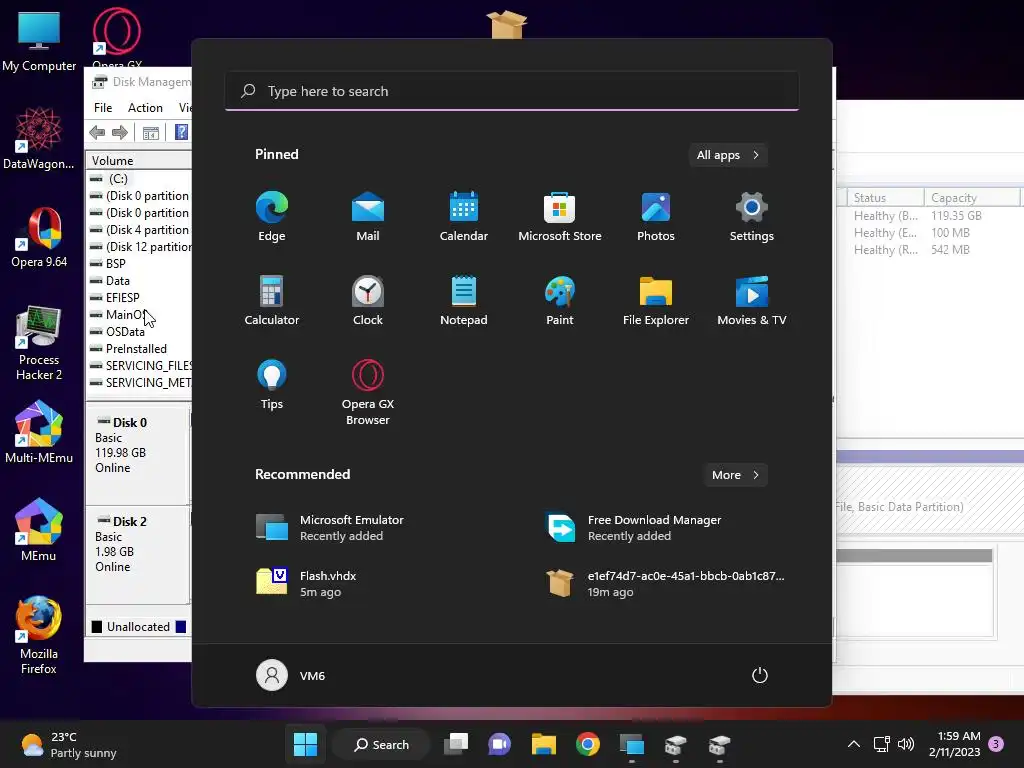Launch the Paint app
Image resolution: width=1024 pixels, height=768 pixels.
tap(560, 300)
